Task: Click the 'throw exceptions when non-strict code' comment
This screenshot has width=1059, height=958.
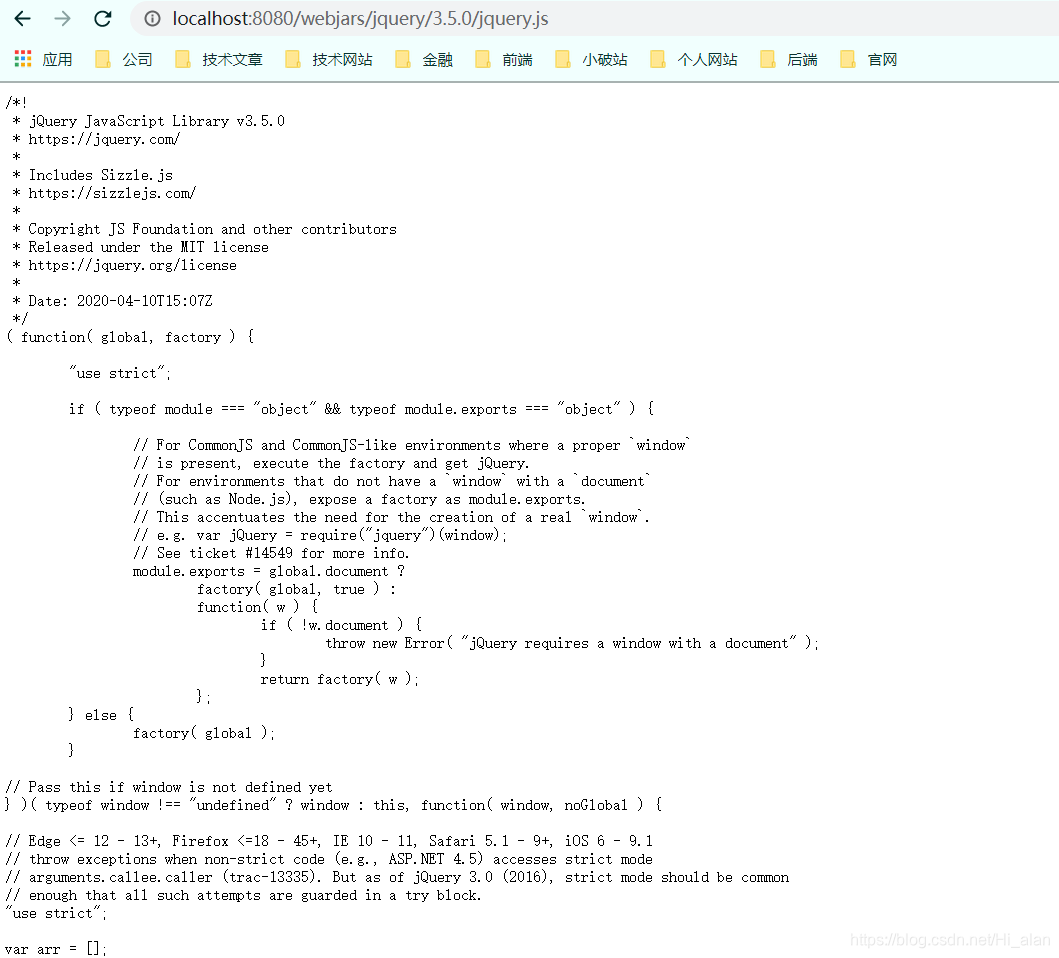Action: 329,859
